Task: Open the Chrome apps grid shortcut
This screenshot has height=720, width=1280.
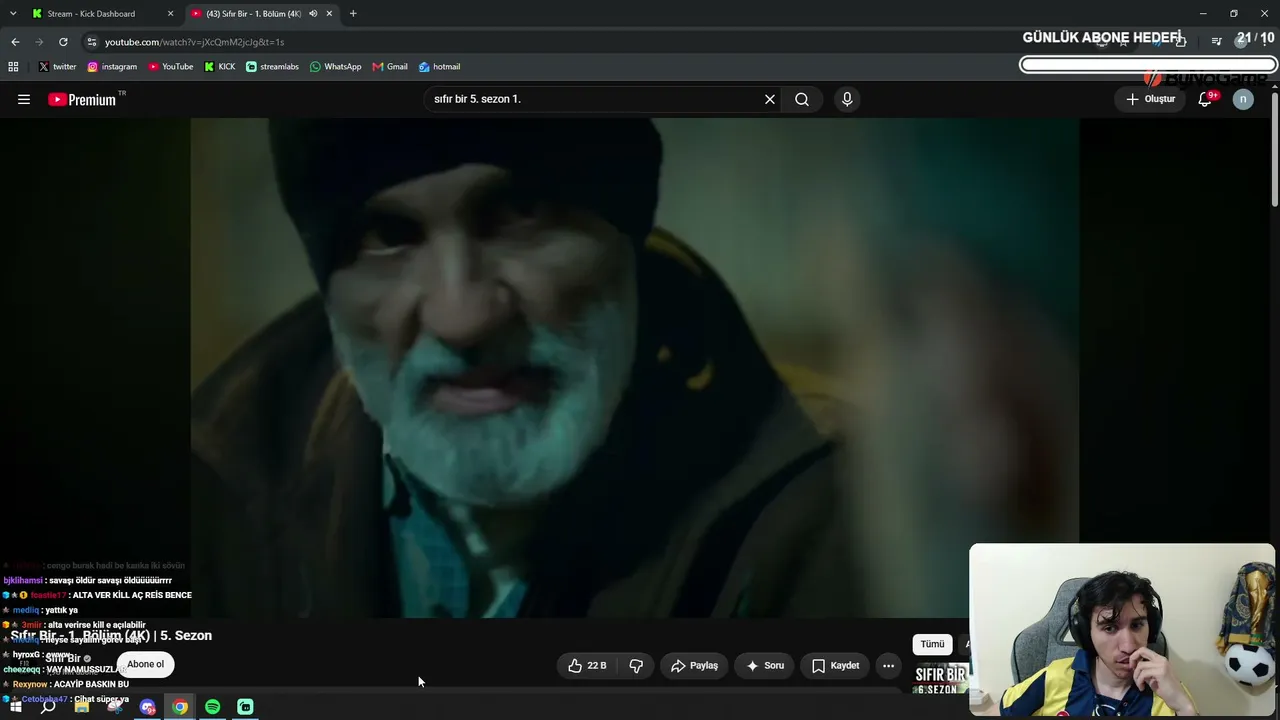Action: pos(13,67)
